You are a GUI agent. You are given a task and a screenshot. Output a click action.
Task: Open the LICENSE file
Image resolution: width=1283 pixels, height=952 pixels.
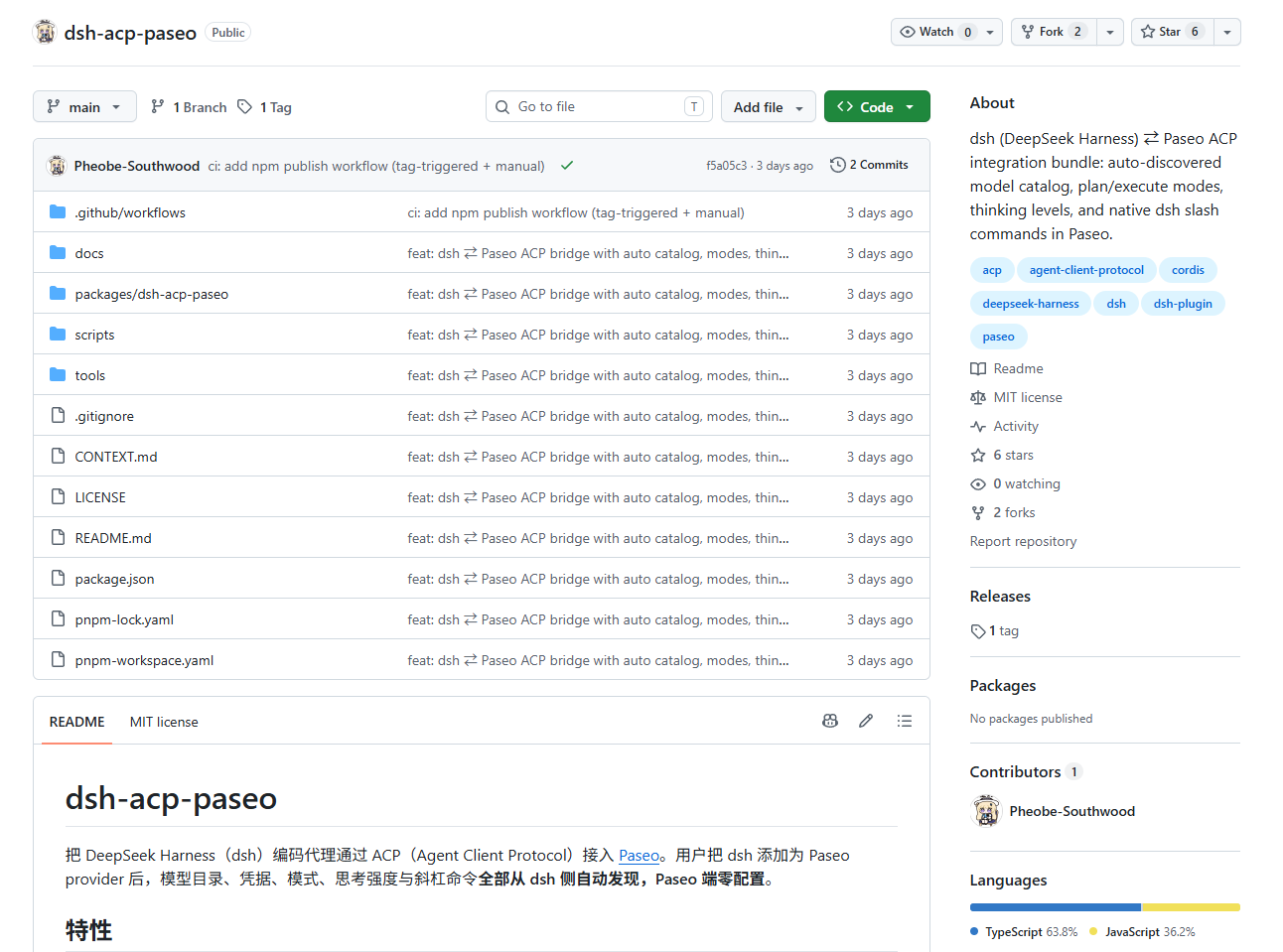100,497
